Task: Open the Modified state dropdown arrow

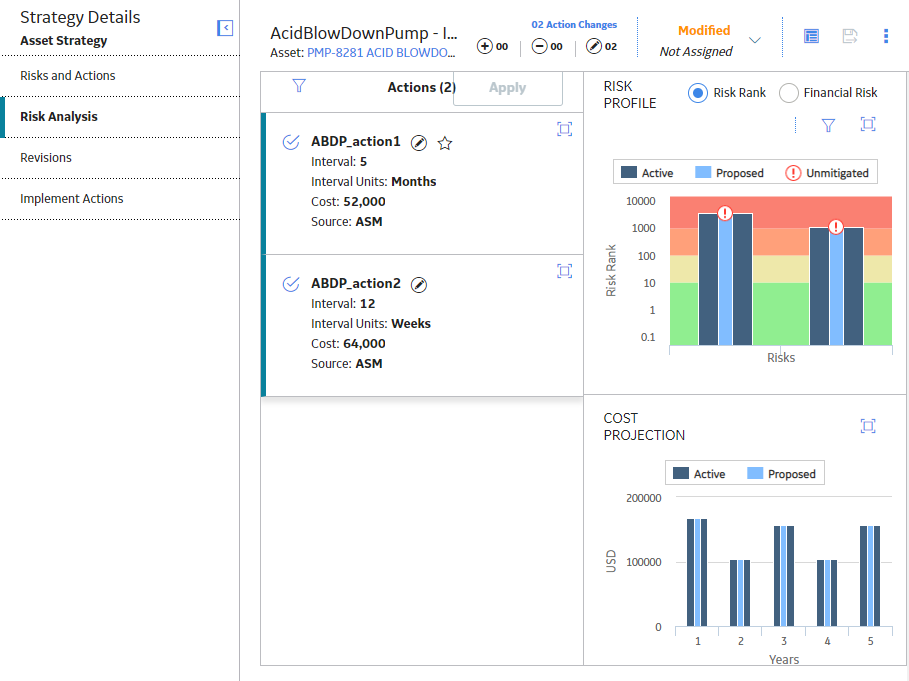Action: tap(755, 40)
